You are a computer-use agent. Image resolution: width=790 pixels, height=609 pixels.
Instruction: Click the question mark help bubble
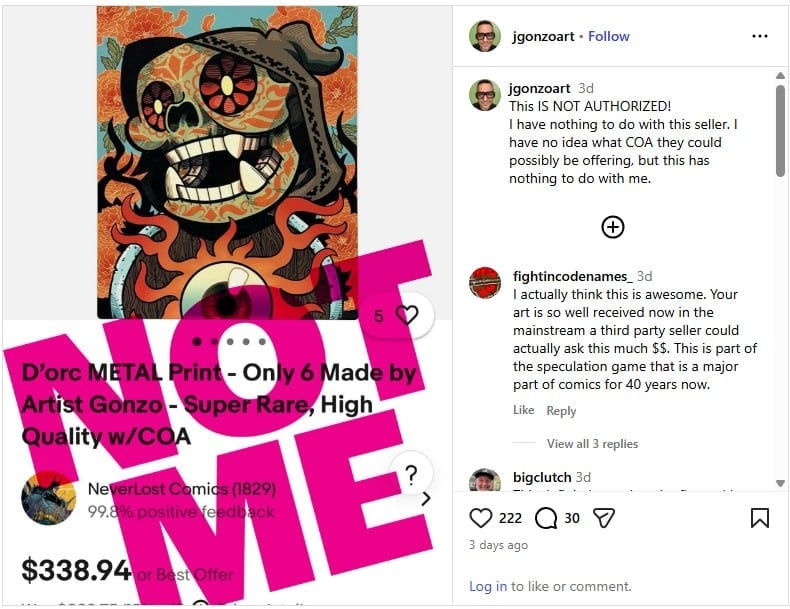(411, 475)
